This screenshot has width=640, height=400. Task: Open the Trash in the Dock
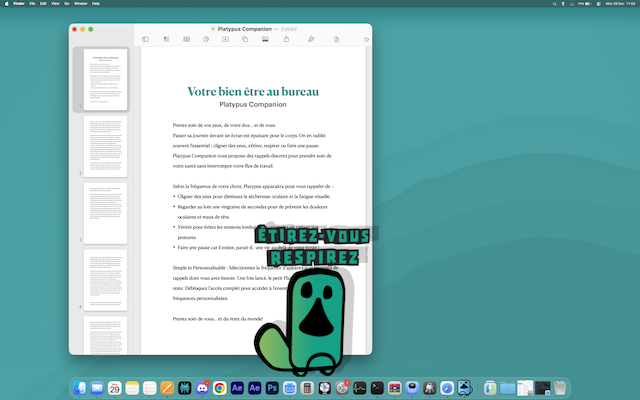561,387
